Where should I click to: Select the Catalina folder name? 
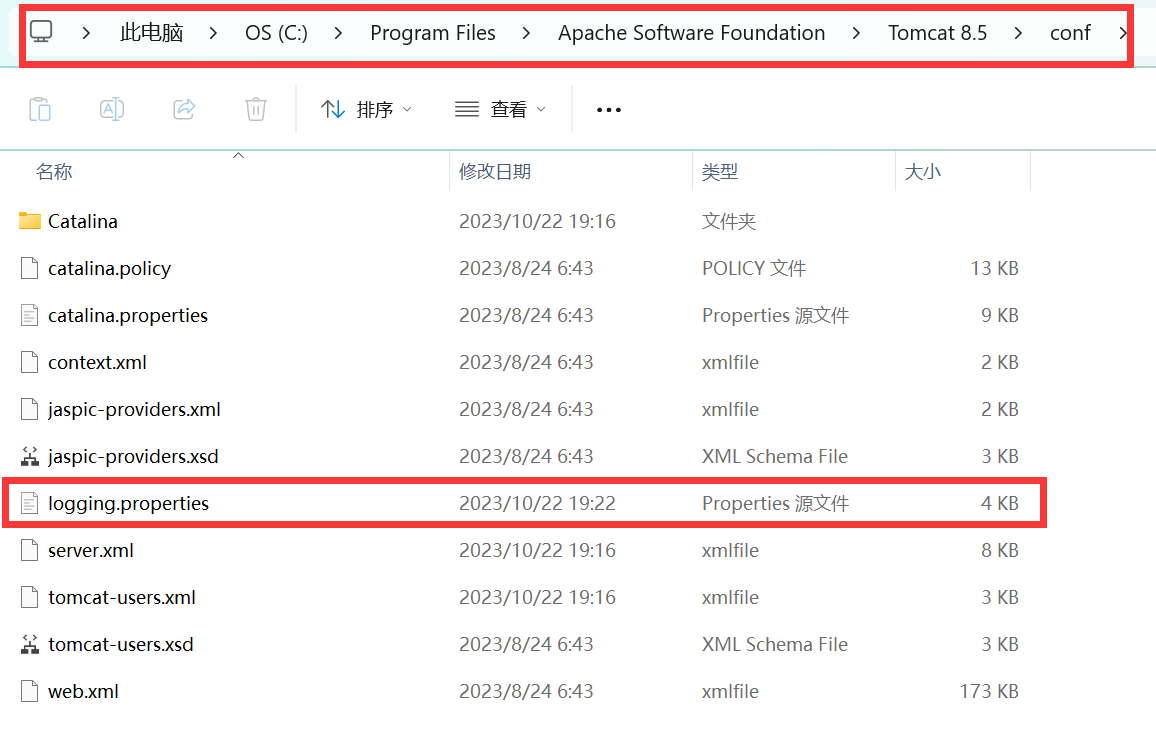coord(83,221)
